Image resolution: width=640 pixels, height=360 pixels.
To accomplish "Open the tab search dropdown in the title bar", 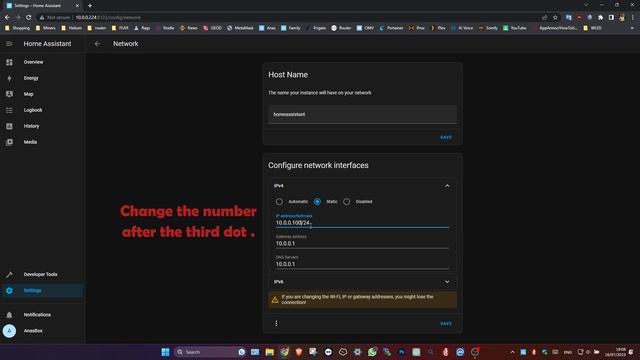I will click(x=586, y=5).
